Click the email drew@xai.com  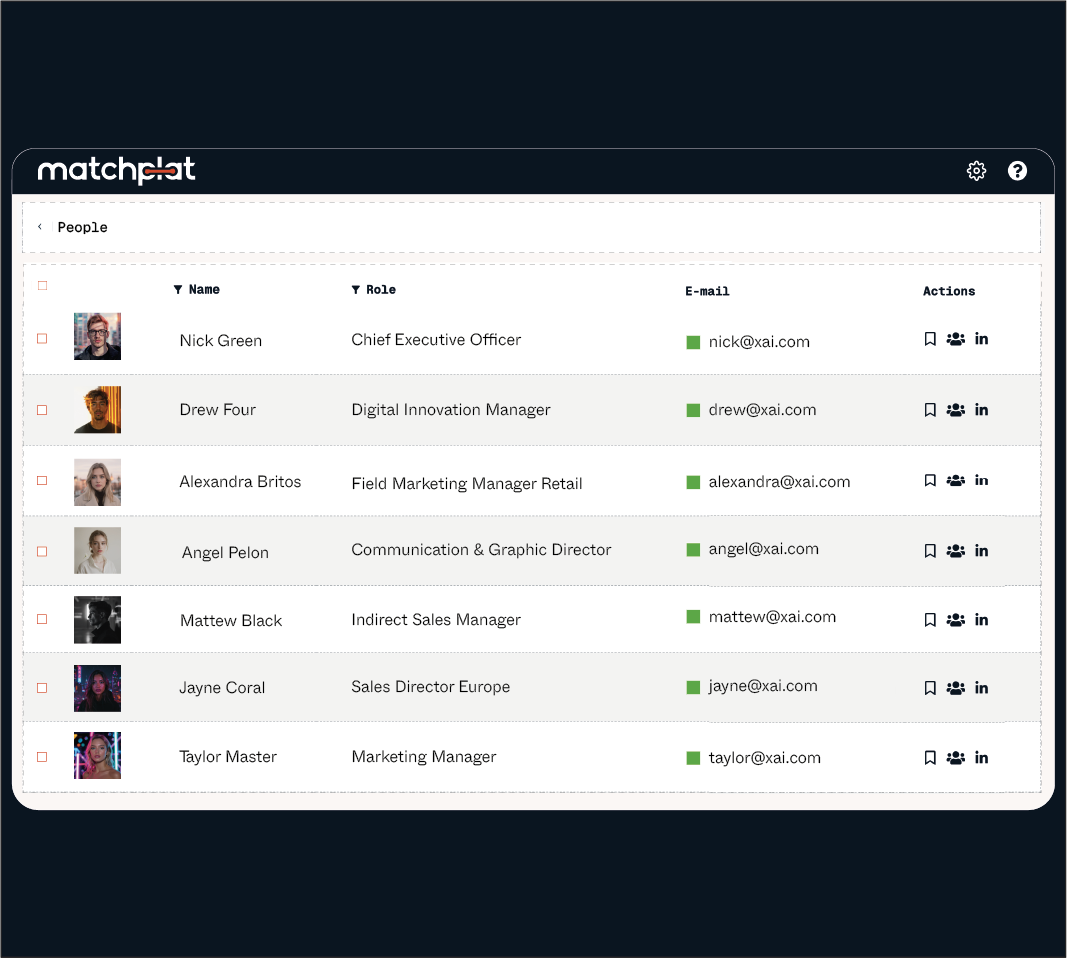762,410
